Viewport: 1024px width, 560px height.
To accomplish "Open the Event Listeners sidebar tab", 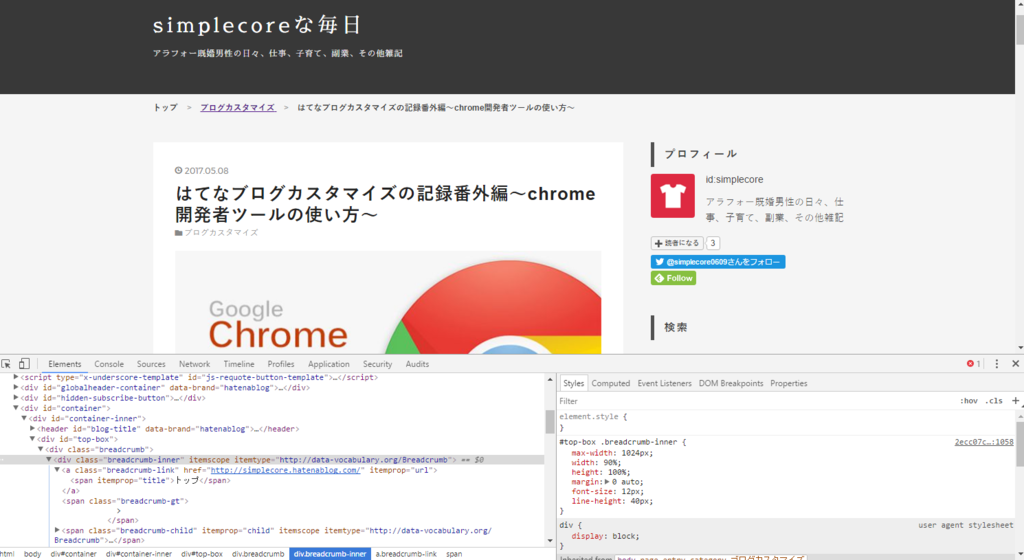I will pyautogui.click(x=664, y=383).
